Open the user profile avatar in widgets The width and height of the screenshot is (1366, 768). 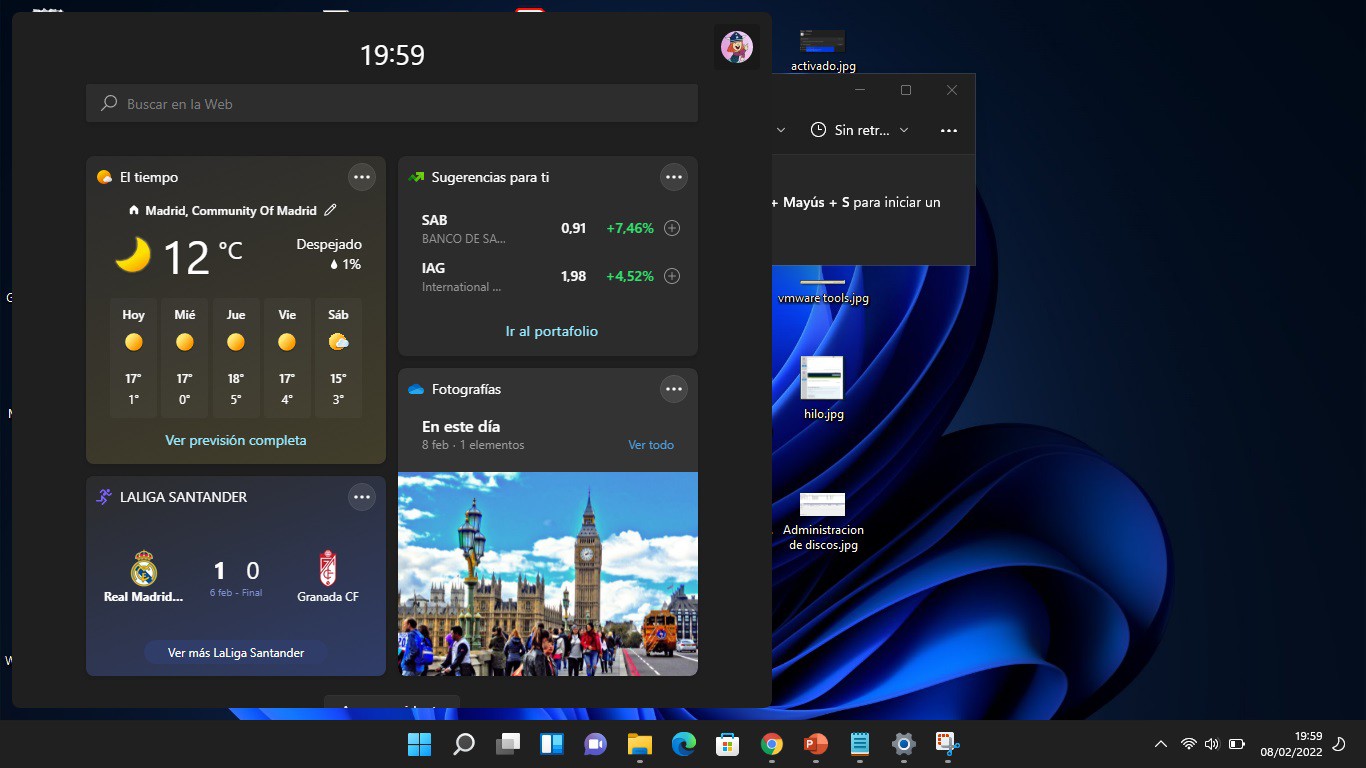point(736,47)
